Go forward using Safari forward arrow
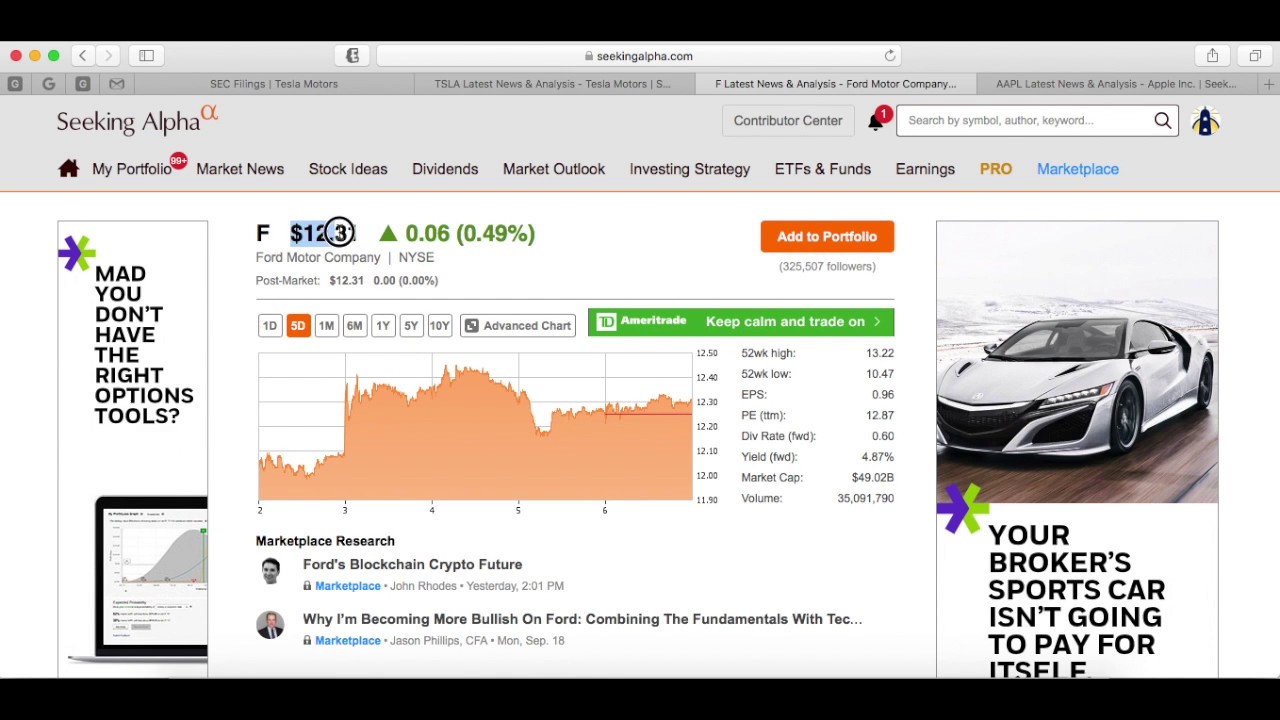 [x=108, y=56]
